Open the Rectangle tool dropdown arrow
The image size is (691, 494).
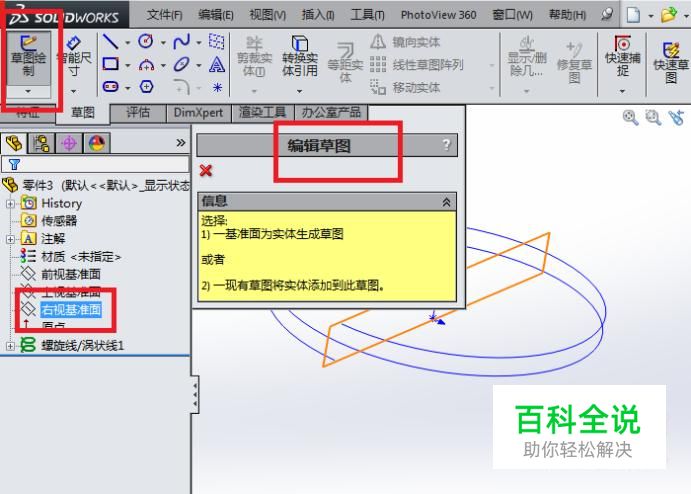coord(128,66)
